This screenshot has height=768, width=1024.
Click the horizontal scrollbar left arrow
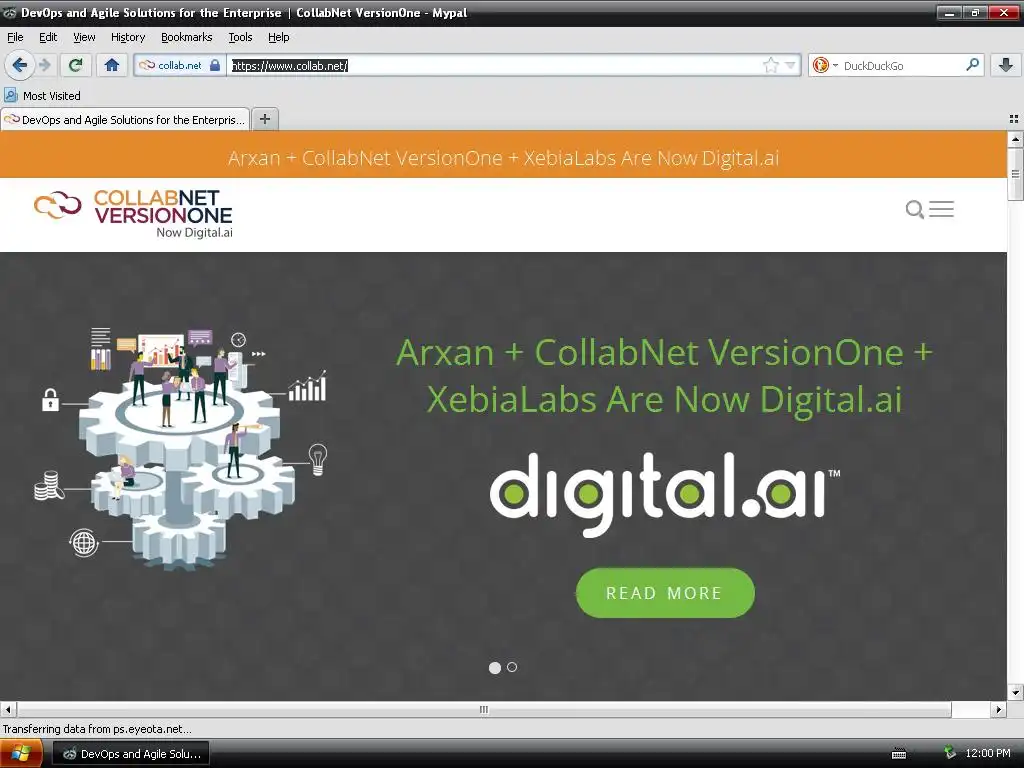pos(8,709)
